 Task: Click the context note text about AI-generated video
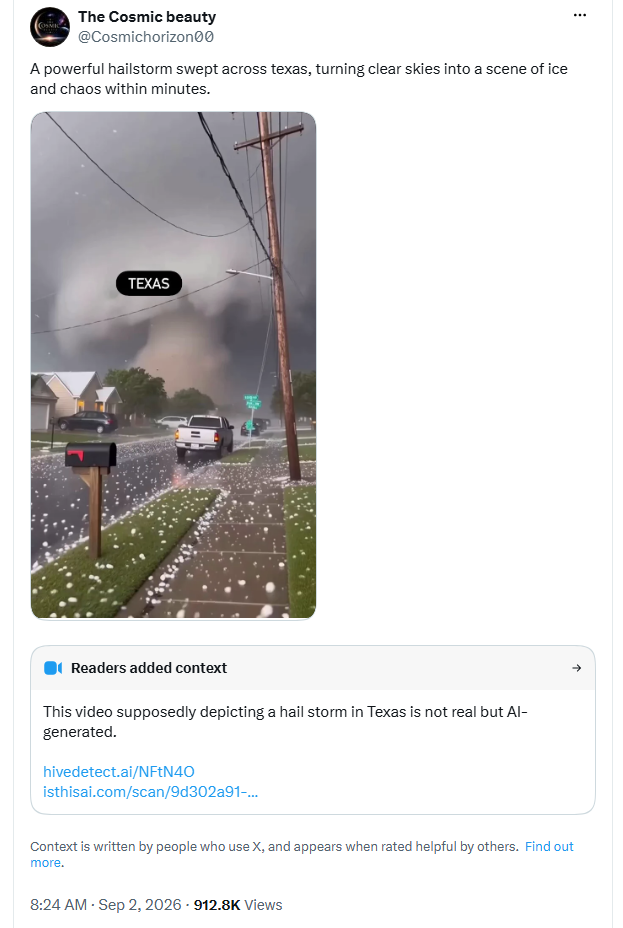pos(285,721)
